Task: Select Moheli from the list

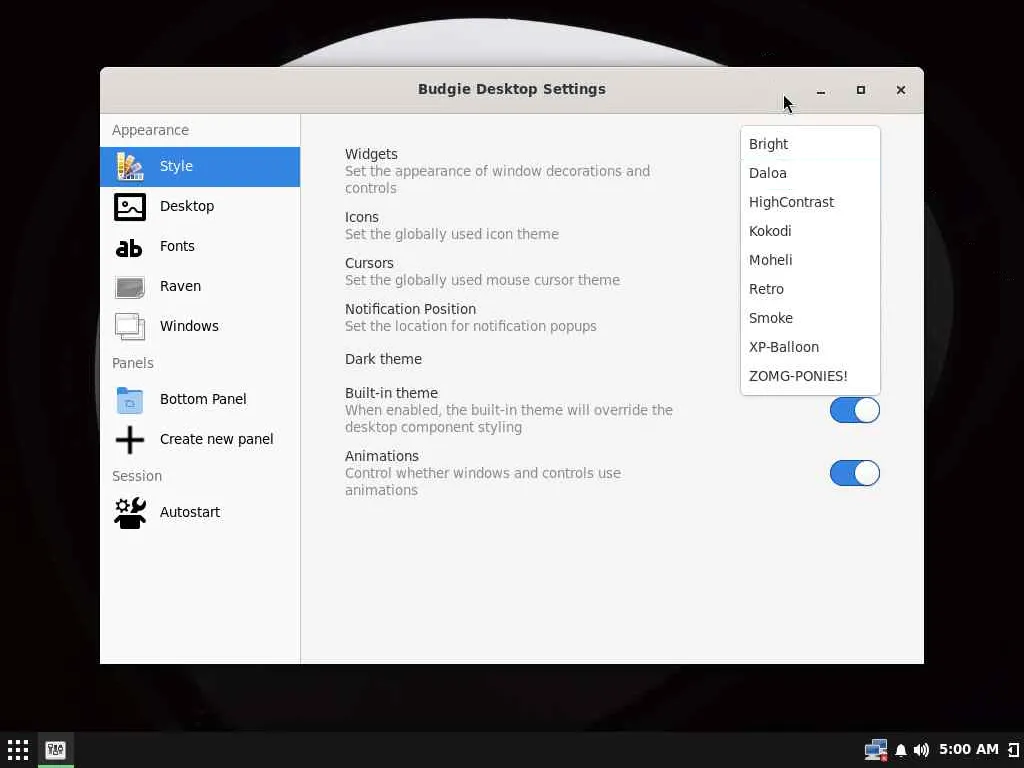Action: coord(810,260)
